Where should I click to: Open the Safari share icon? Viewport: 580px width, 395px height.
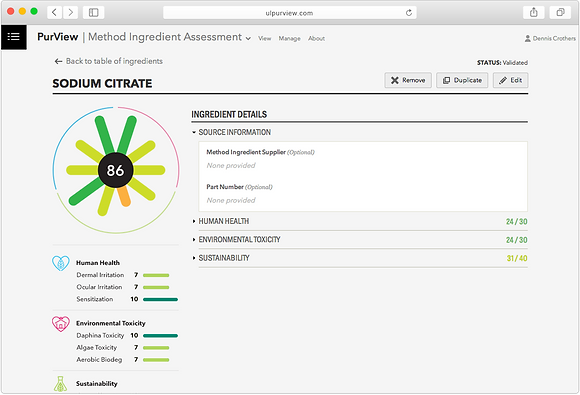[534, 13]
